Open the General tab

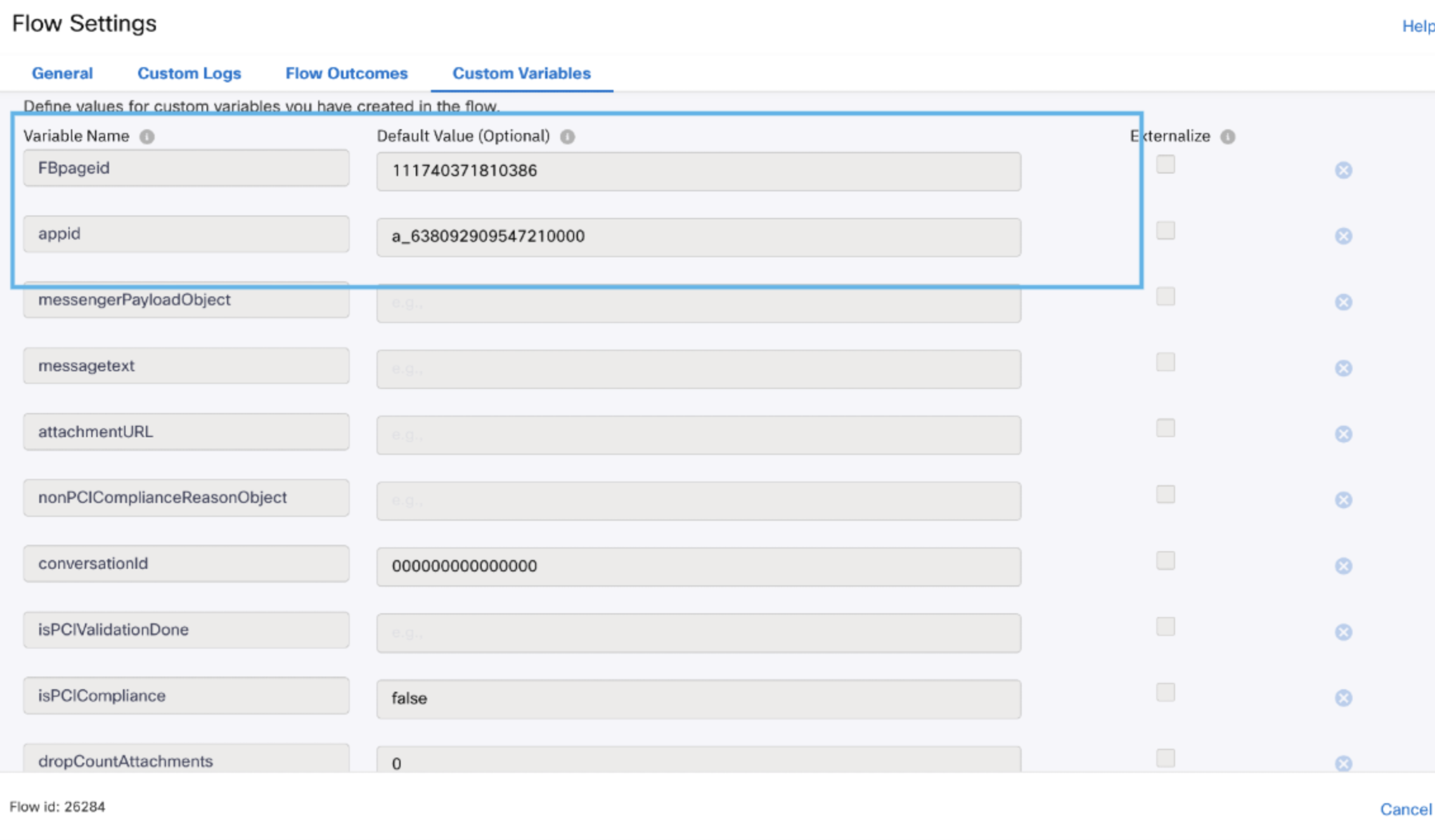pos(62,73)
